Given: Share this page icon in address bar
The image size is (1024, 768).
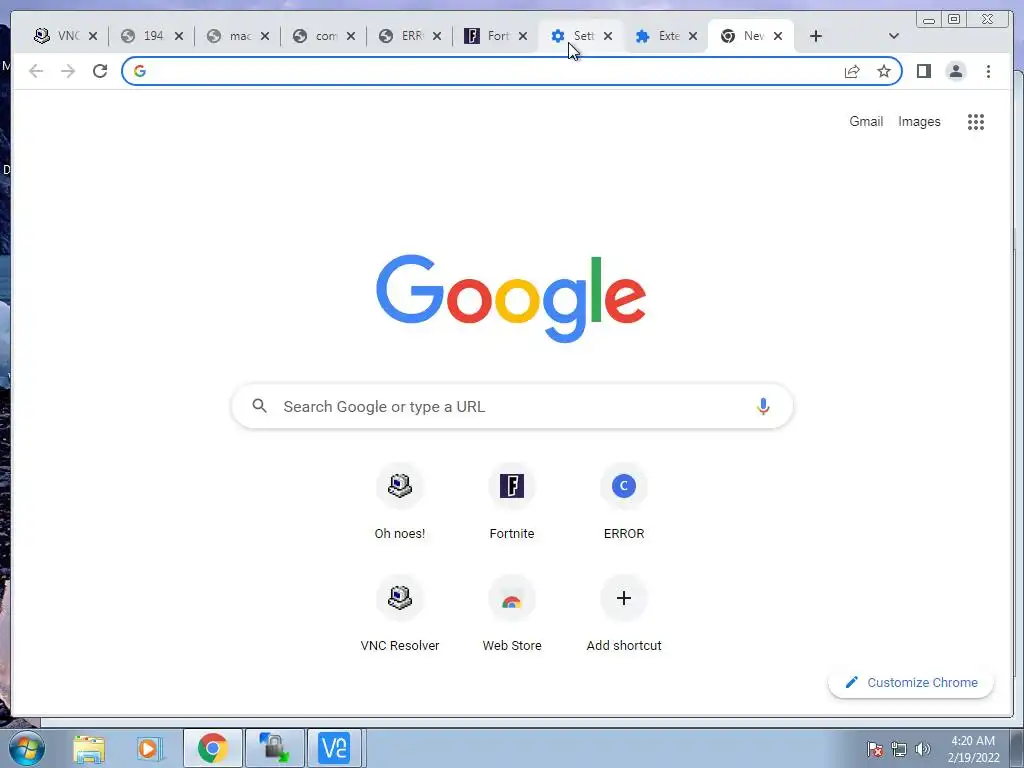Looking at the screenshot, I should click(852, 71).
